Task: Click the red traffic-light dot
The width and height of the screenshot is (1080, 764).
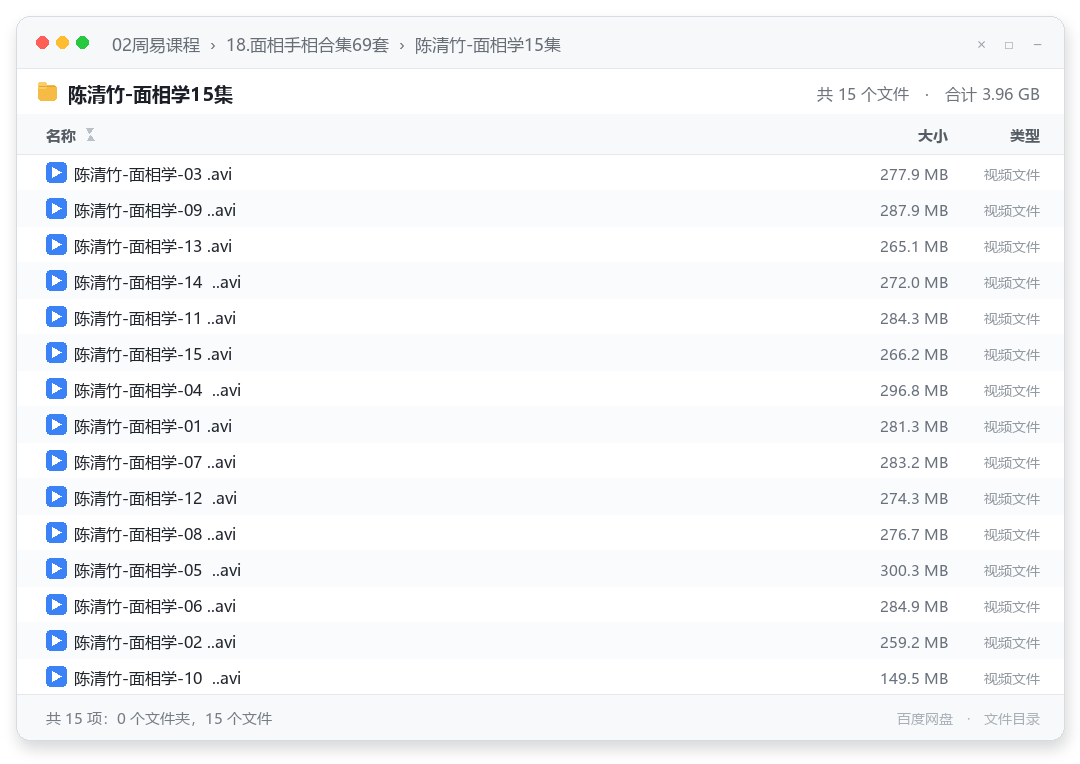Action: [42, 43]
